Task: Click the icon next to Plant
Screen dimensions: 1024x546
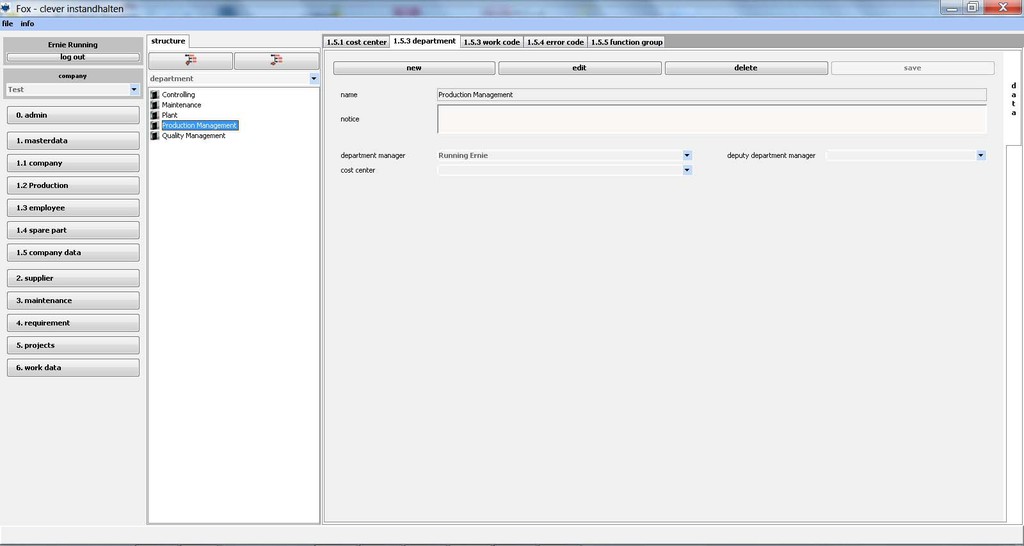Action: point(155,115)
